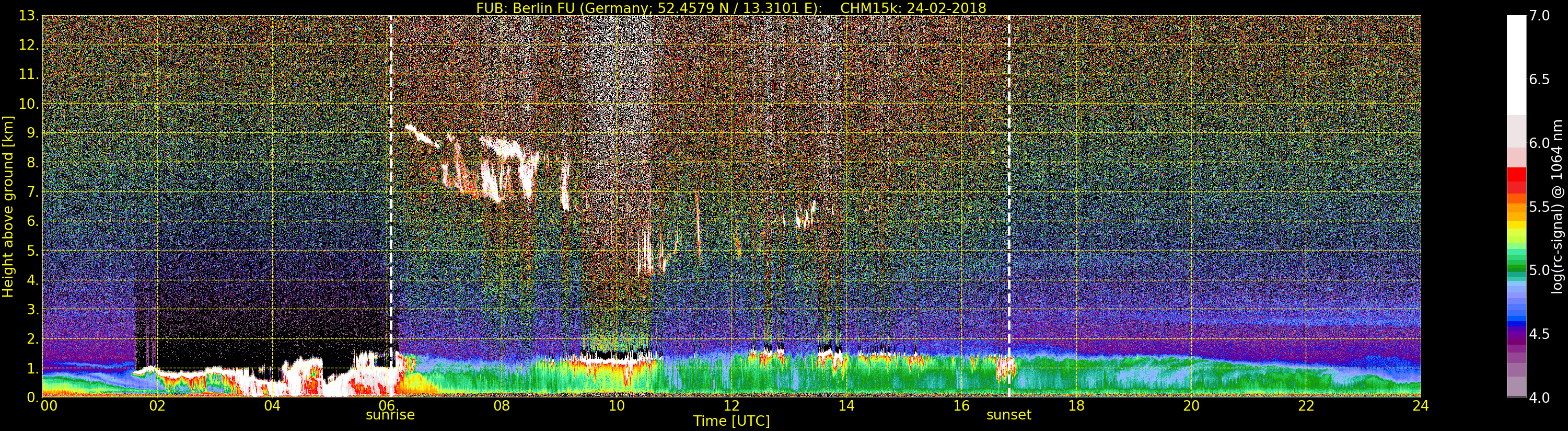Click the 'sunset' label below the time axis
The width and height of the screenshot is (1568, 431).
(1008, 415)
